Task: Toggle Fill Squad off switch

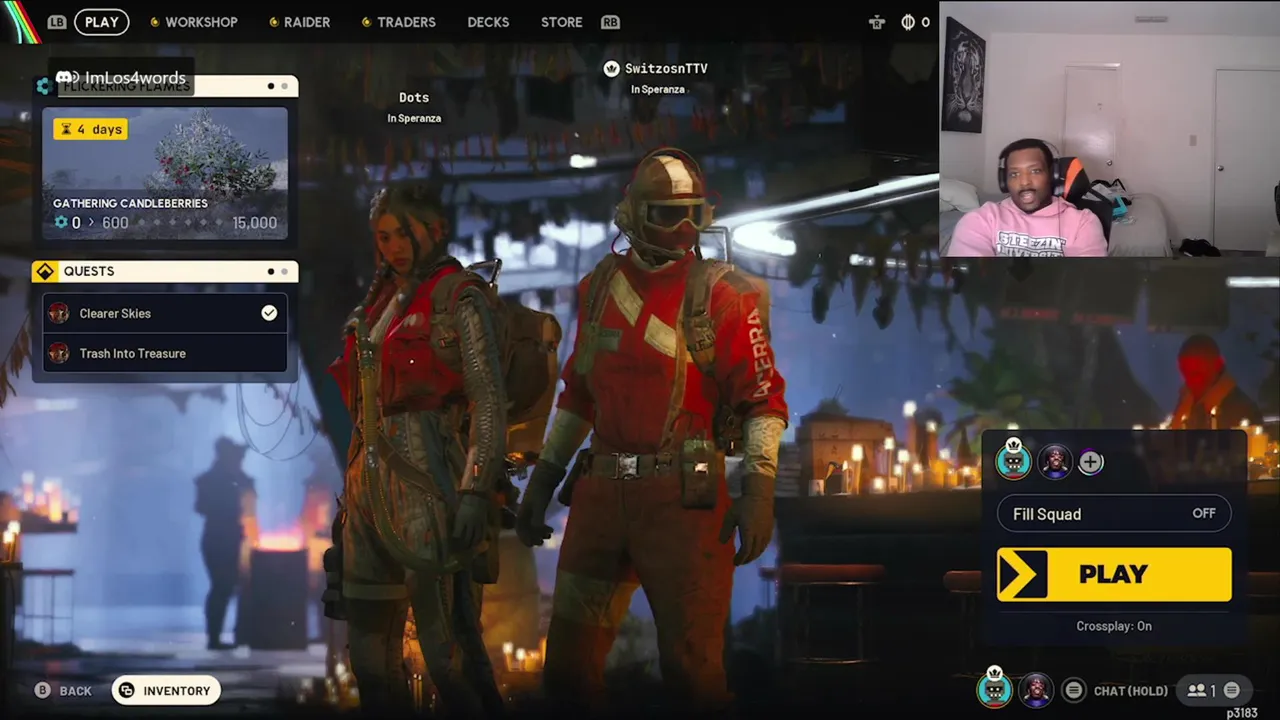Action: click(1114, 513)
